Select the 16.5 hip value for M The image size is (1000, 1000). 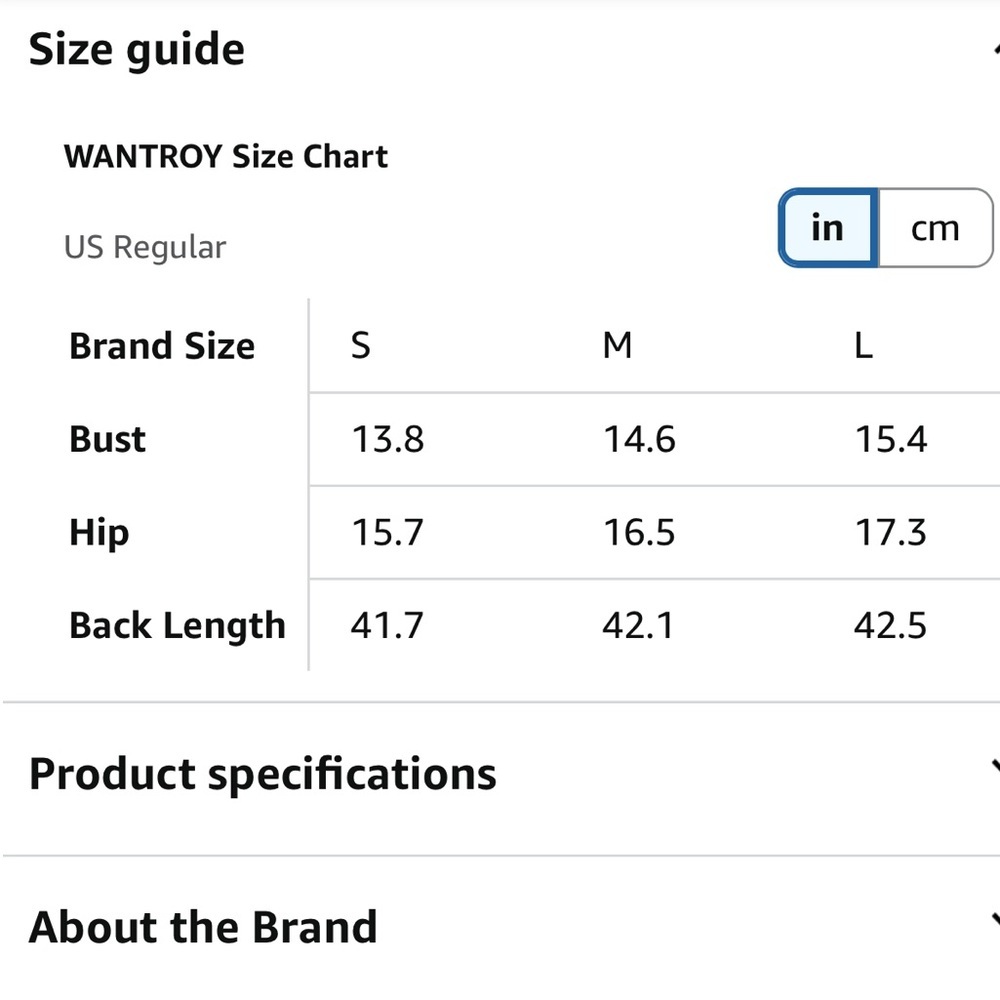tap(639, 533)
